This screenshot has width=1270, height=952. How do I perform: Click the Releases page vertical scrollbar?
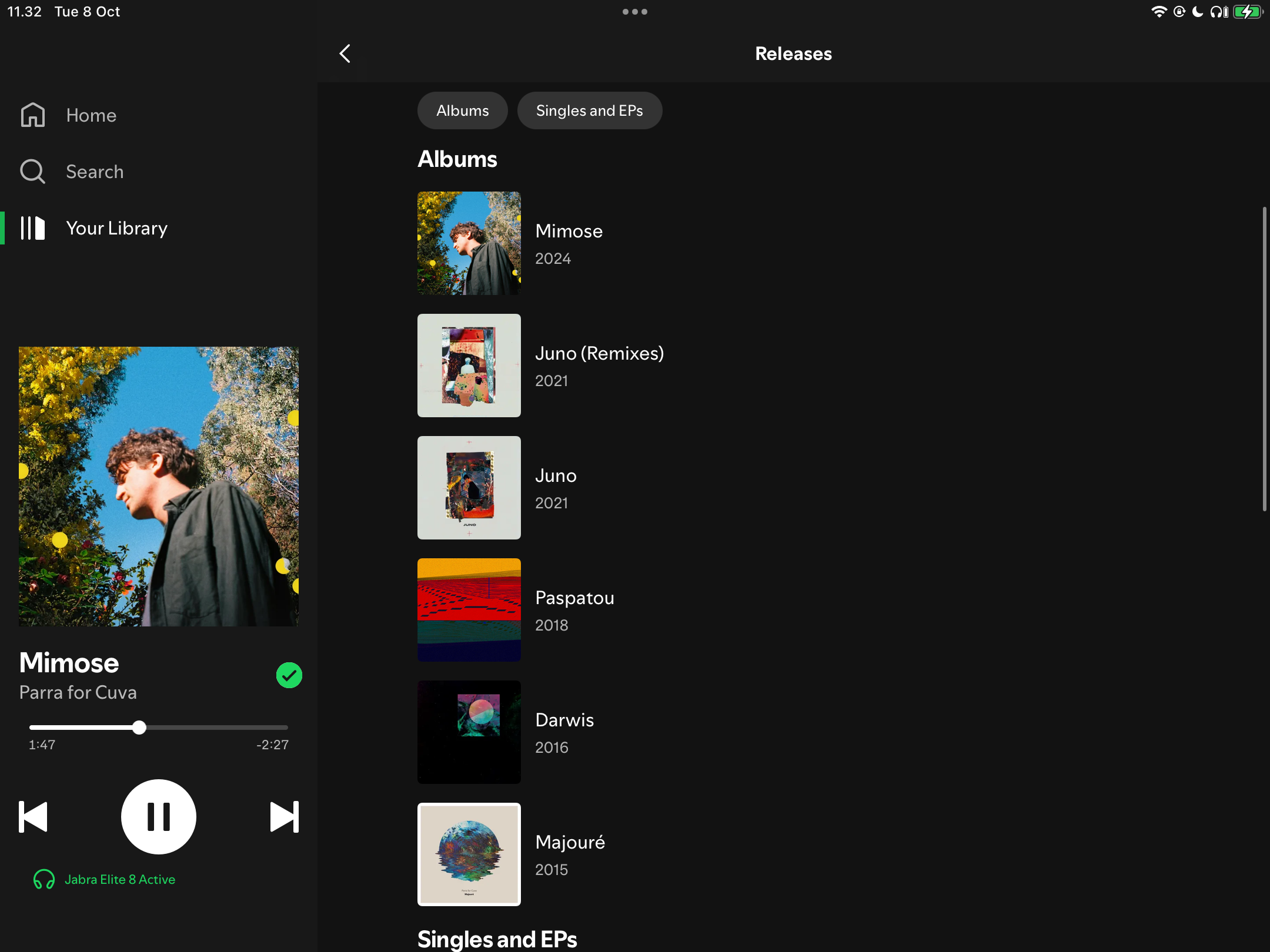1264,359
